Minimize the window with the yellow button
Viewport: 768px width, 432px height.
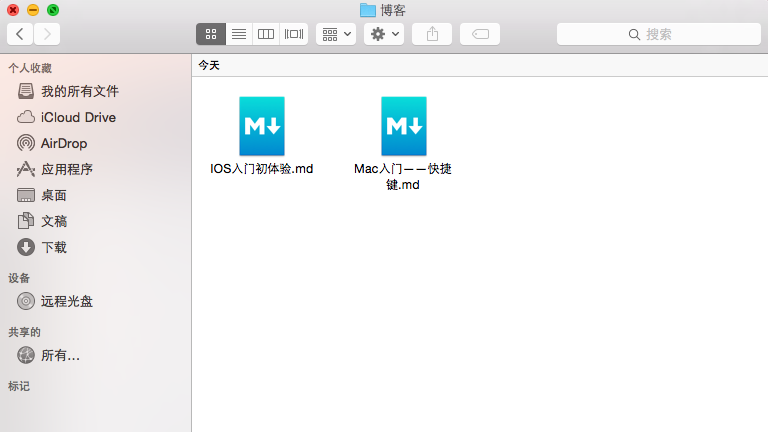tap(33, 10)
